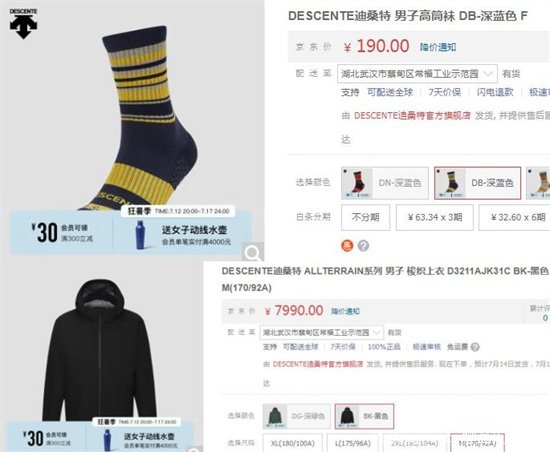Open DESCENTE迪桑特官方旗舰店 store link for socks
Viewport: 550px width, 452px height.
[x=412, y=115]
